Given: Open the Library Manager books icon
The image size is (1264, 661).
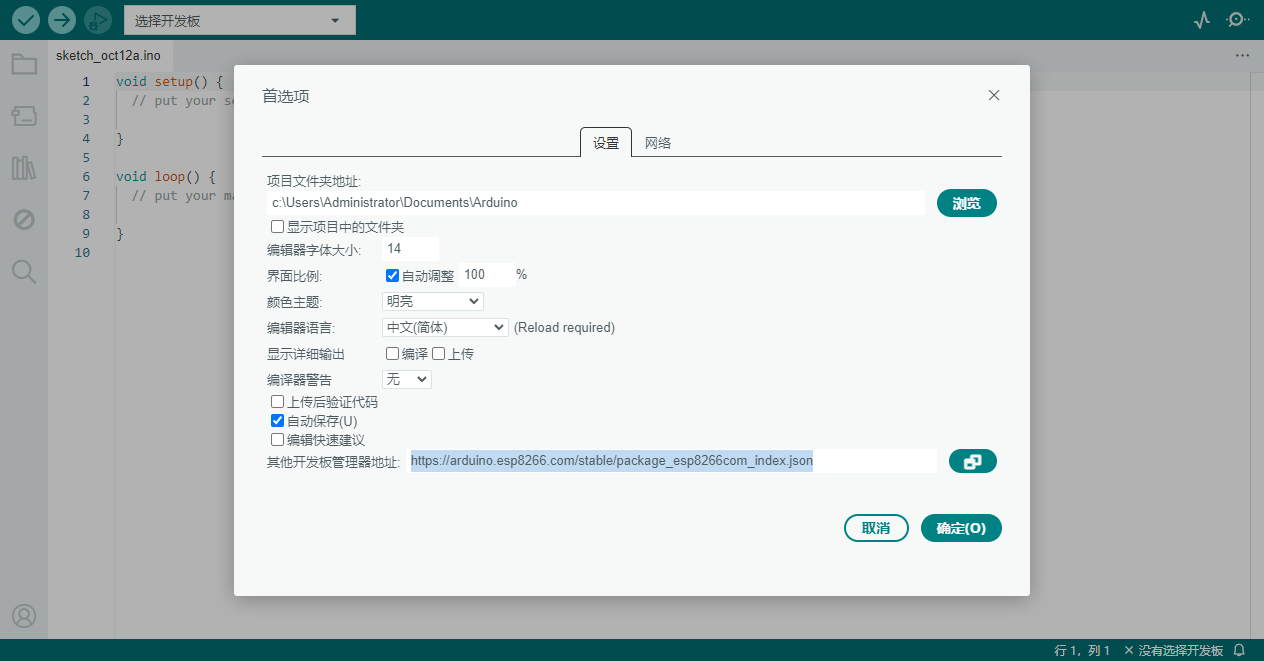Looking at the screenshot, I should (x=24, y=167).
